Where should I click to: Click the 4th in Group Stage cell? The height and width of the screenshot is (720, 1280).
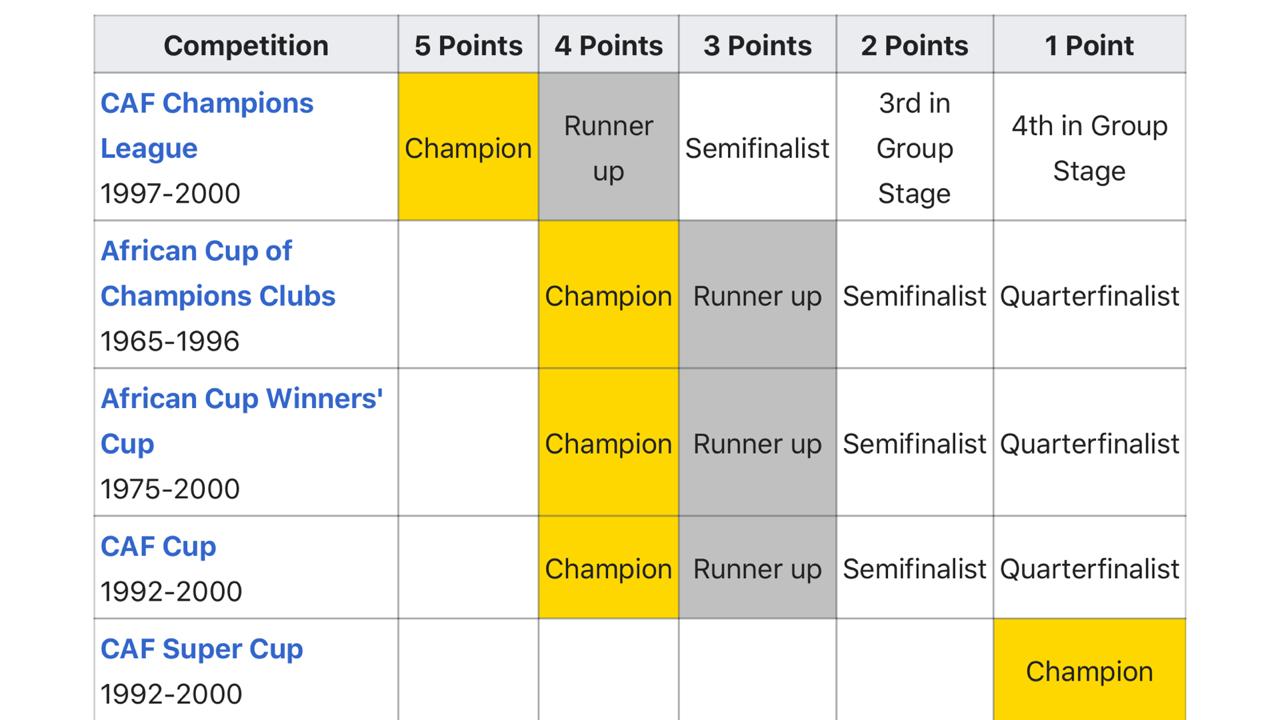tap(1089, 147)
